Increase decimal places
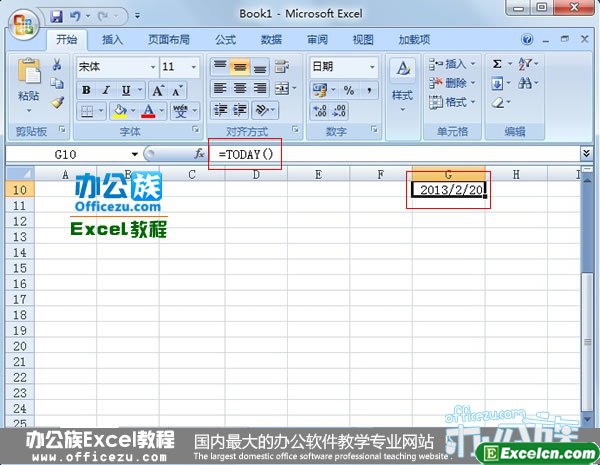Viewport: 600px width, 465px height. [x=320, y=111]
